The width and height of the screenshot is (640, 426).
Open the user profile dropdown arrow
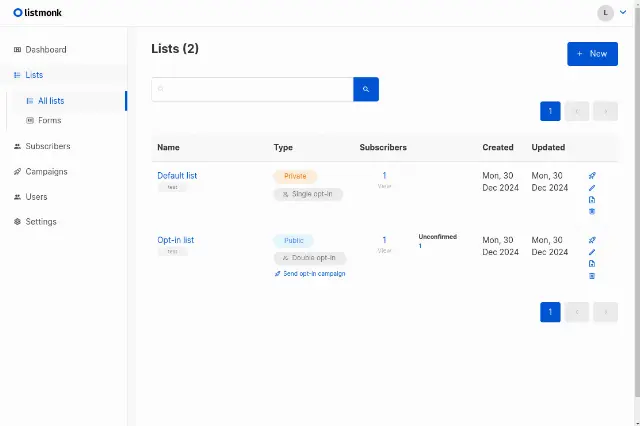[623, 12]
